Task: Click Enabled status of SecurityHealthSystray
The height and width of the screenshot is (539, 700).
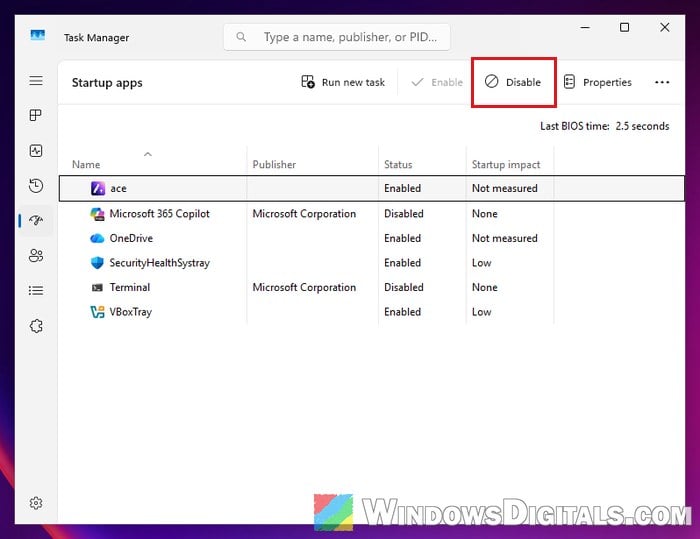Action: pyautogui.click(x=402, y=263)
